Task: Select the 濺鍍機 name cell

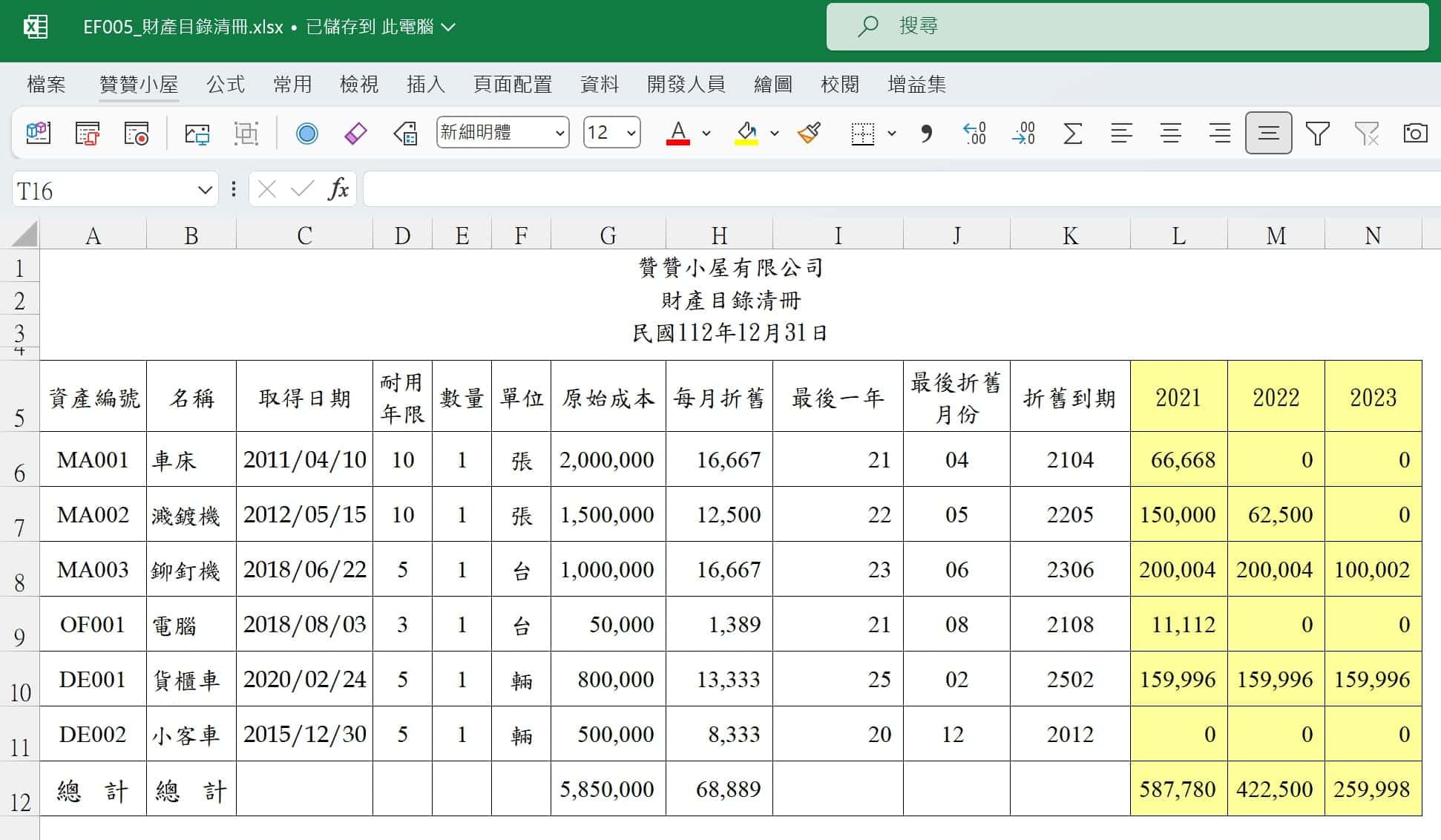Action: click(191, 515)
